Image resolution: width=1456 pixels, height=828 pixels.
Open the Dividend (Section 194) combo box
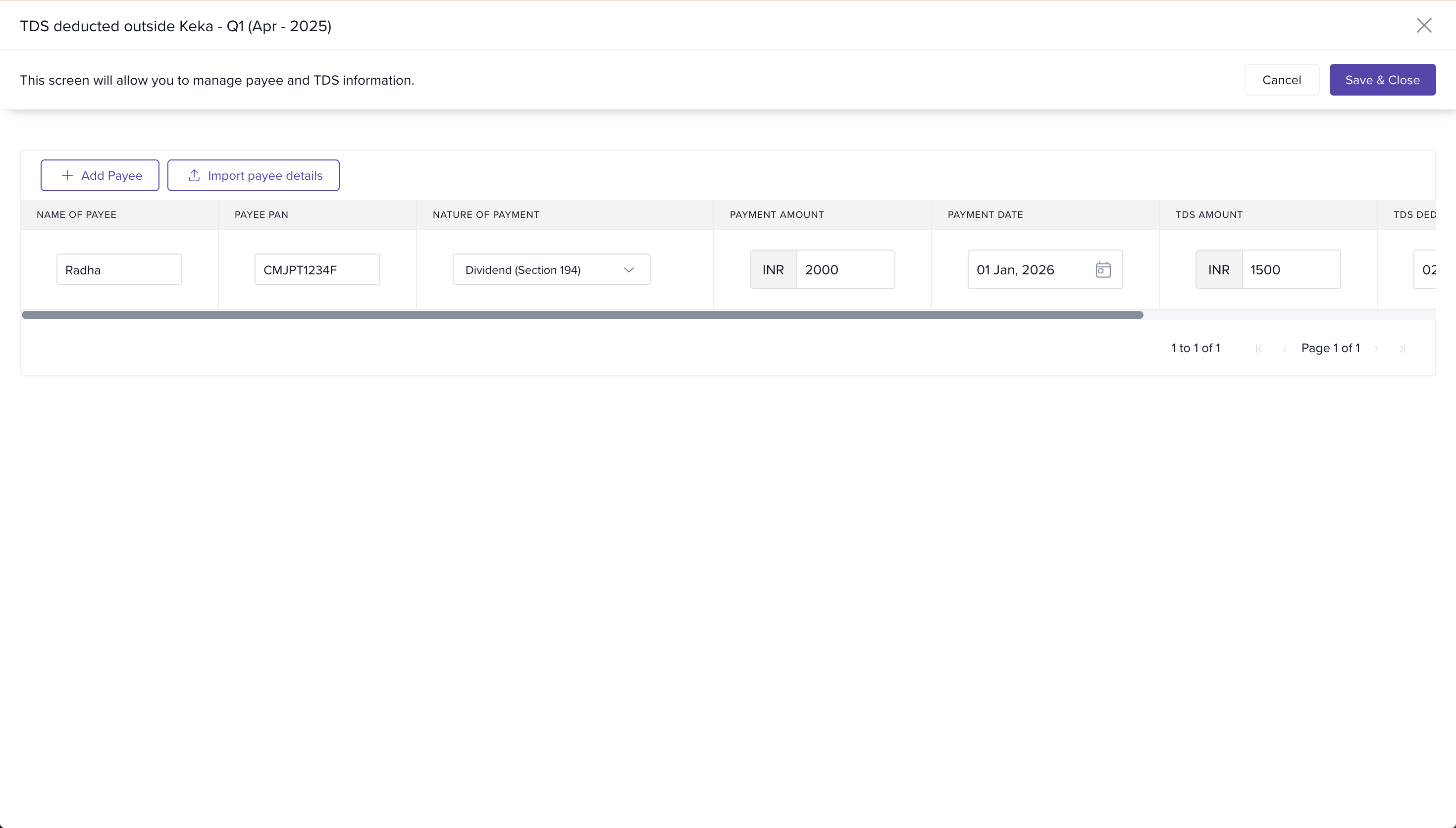point(534,269)
